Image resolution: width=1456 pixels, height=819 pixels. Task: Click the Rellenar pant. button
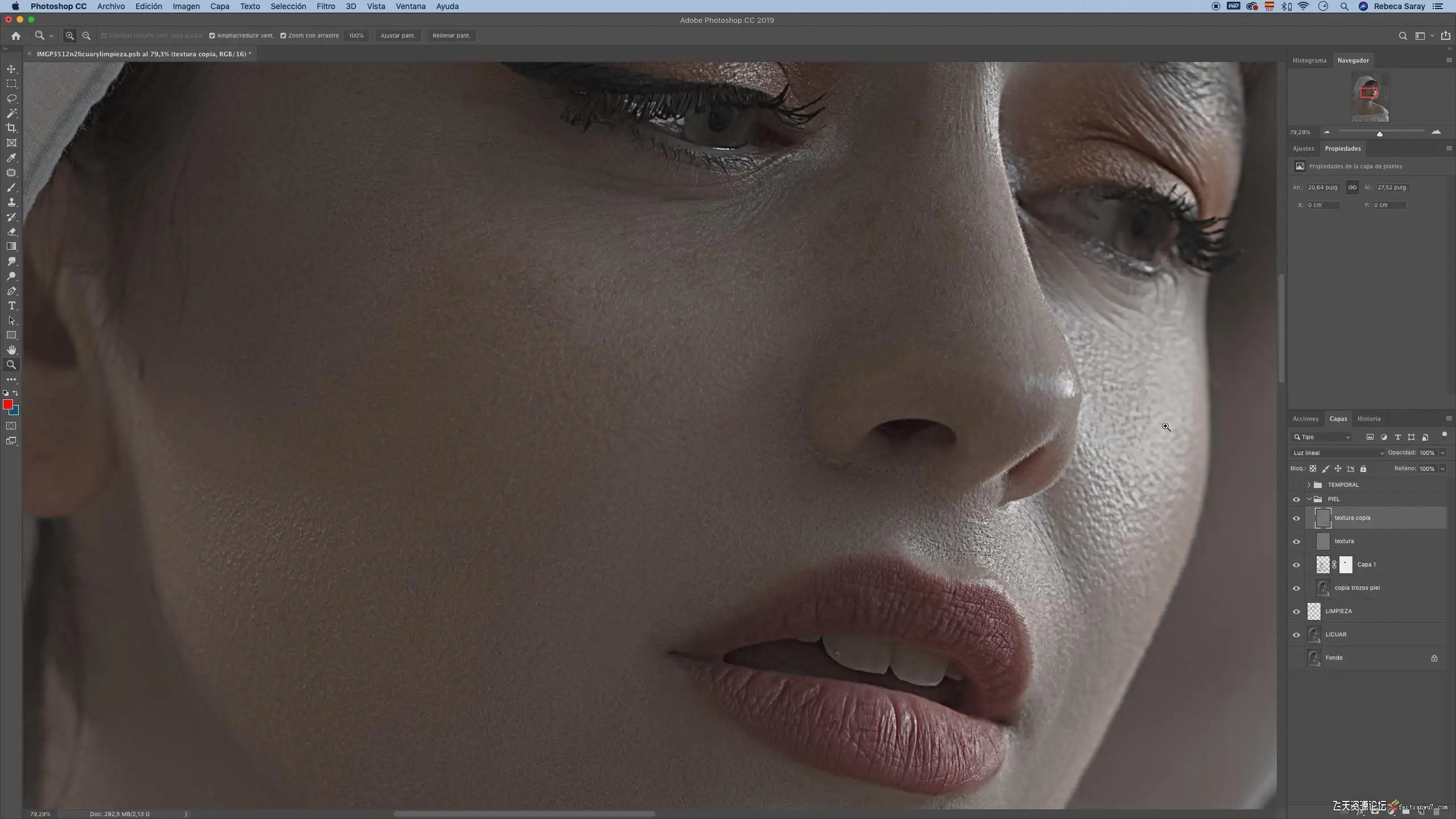(451, 35)
